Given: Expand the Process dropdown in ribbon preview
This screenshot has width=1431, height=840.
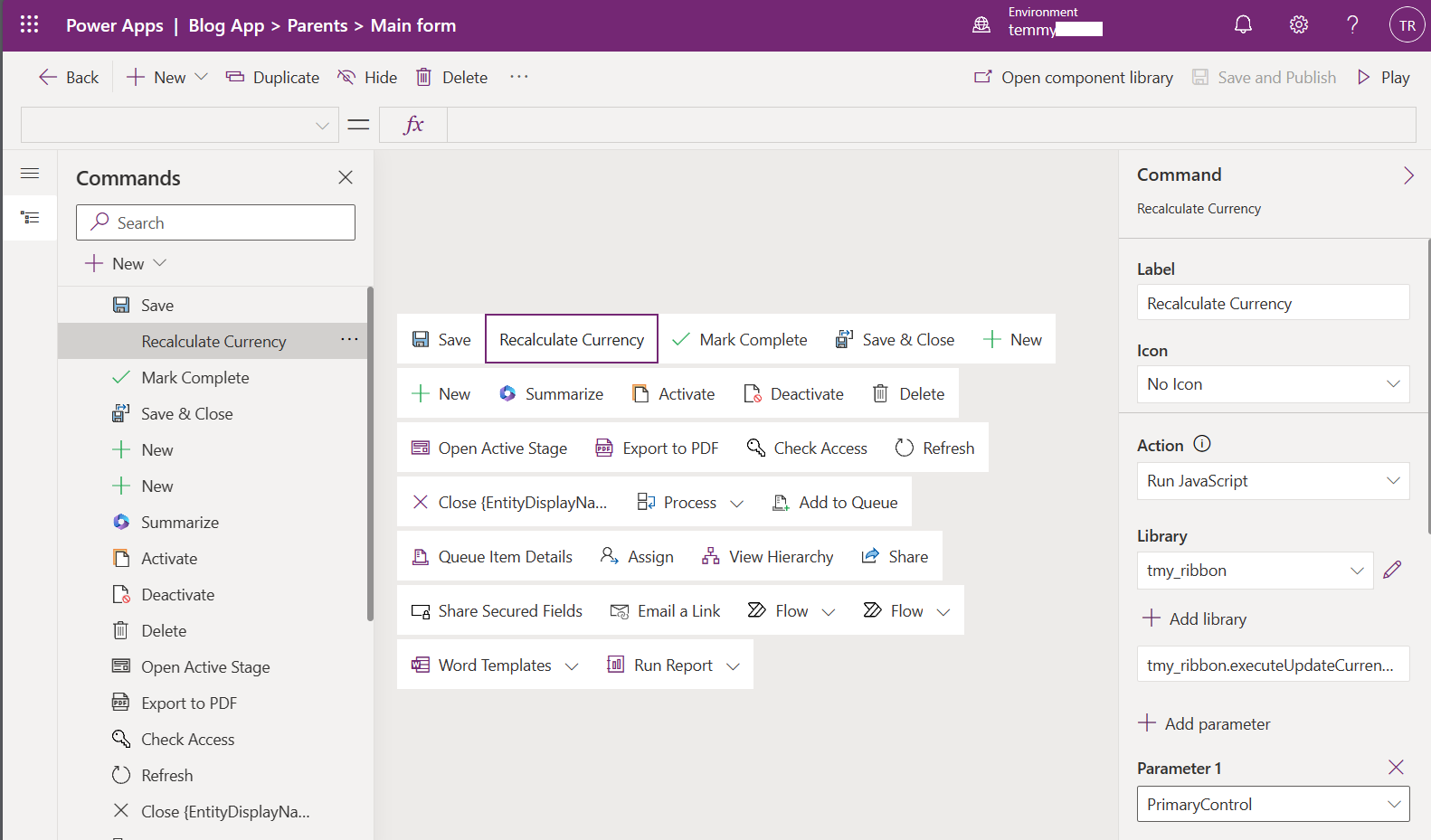Looking at the screenshot, I should tap(736, 503).
